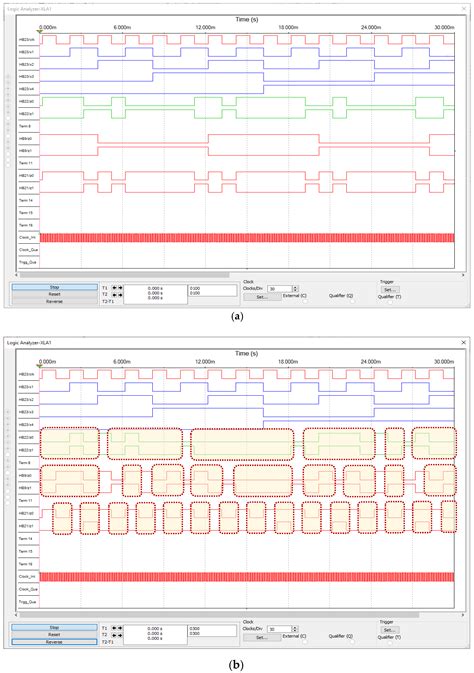Select Clock_Int channel label in lower analyzer

(x=26, y=576)
